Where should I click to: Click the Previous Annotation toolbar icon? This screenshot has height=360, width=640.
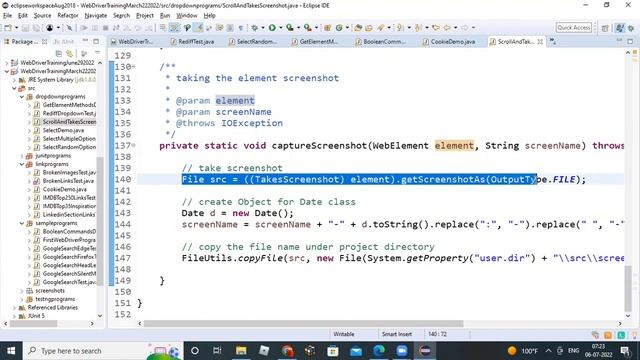point(418,28)
